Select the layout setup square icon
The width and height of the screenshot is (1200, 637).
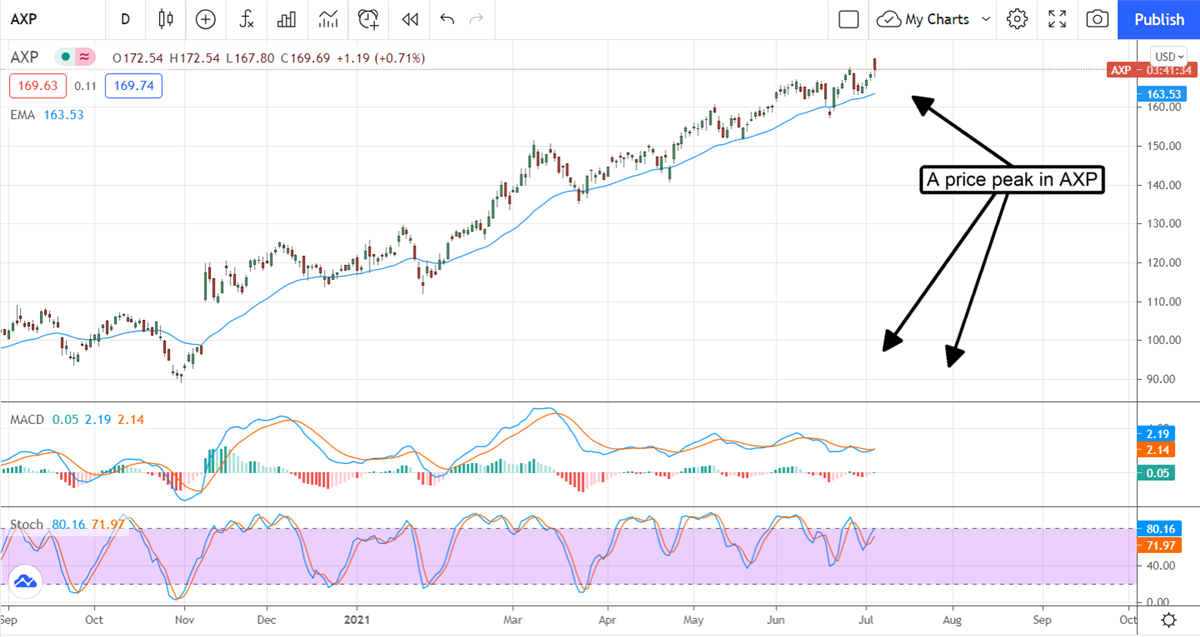tap(848, 19)
